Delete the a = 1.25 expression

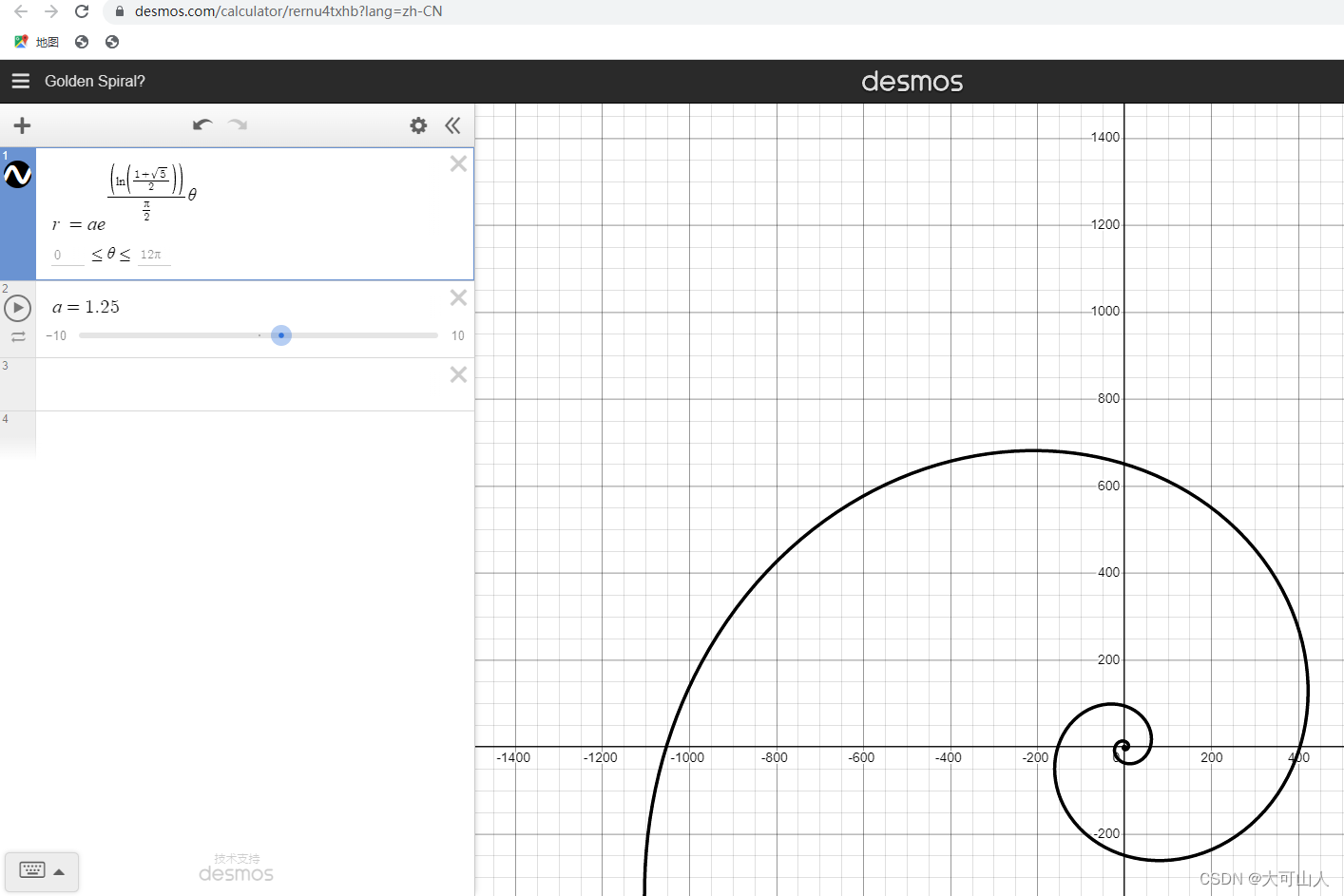pyautogui.click(x=458, y=297)
